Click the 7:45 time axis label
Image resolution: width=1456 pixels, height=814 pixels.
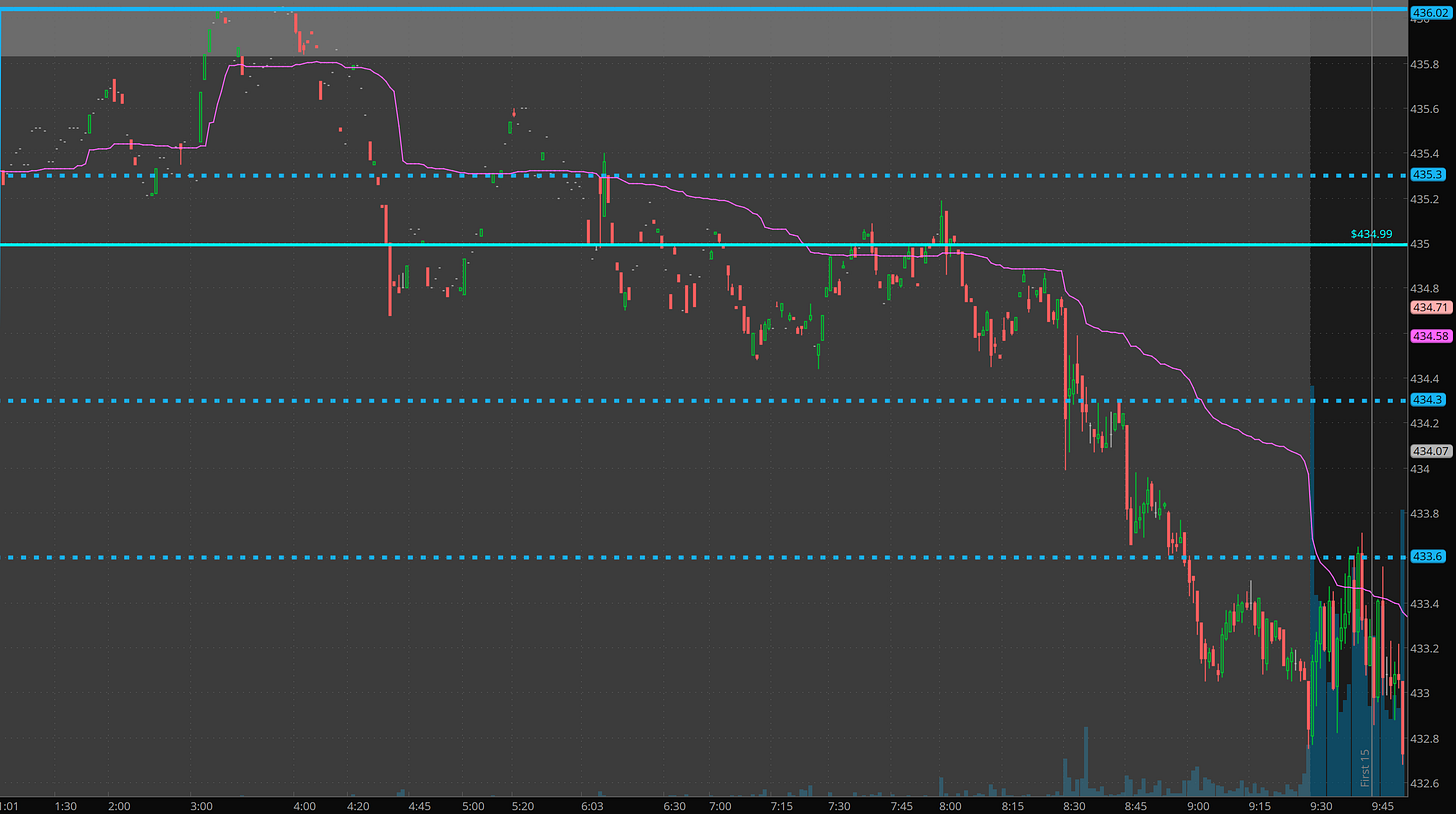click(x=901, y=805)
